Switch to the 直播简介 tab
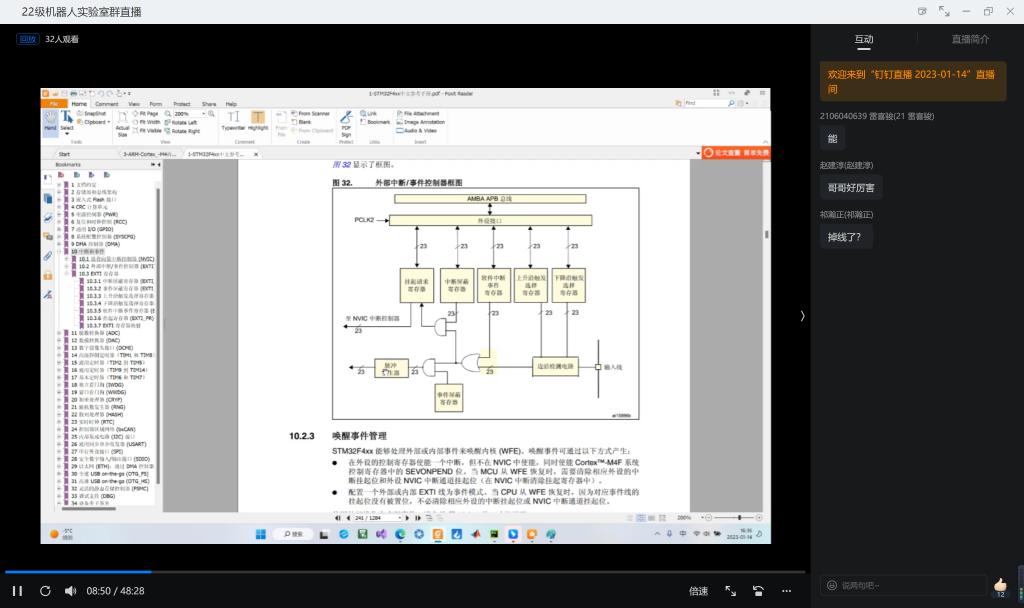This screenshot has height=608, width=1024. coord(970,39)
